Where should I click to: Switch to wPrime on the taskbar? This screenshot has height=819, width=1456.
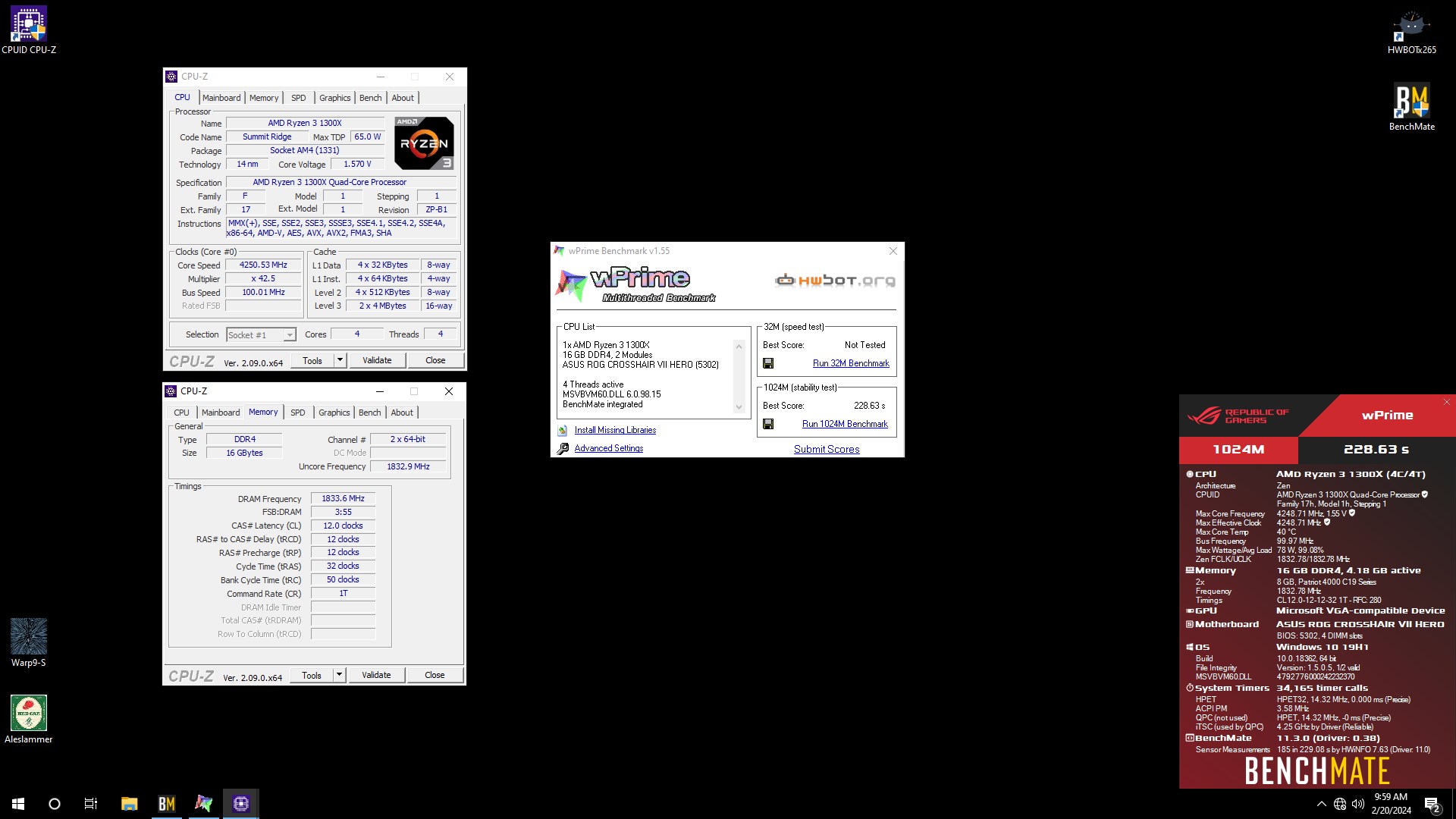tap(203, 804)
